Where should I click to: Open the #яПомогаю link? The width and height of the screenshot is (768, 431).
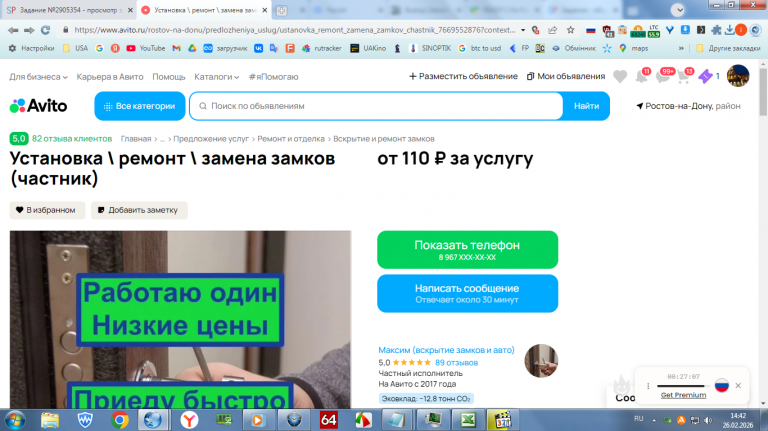pos(273,77)
